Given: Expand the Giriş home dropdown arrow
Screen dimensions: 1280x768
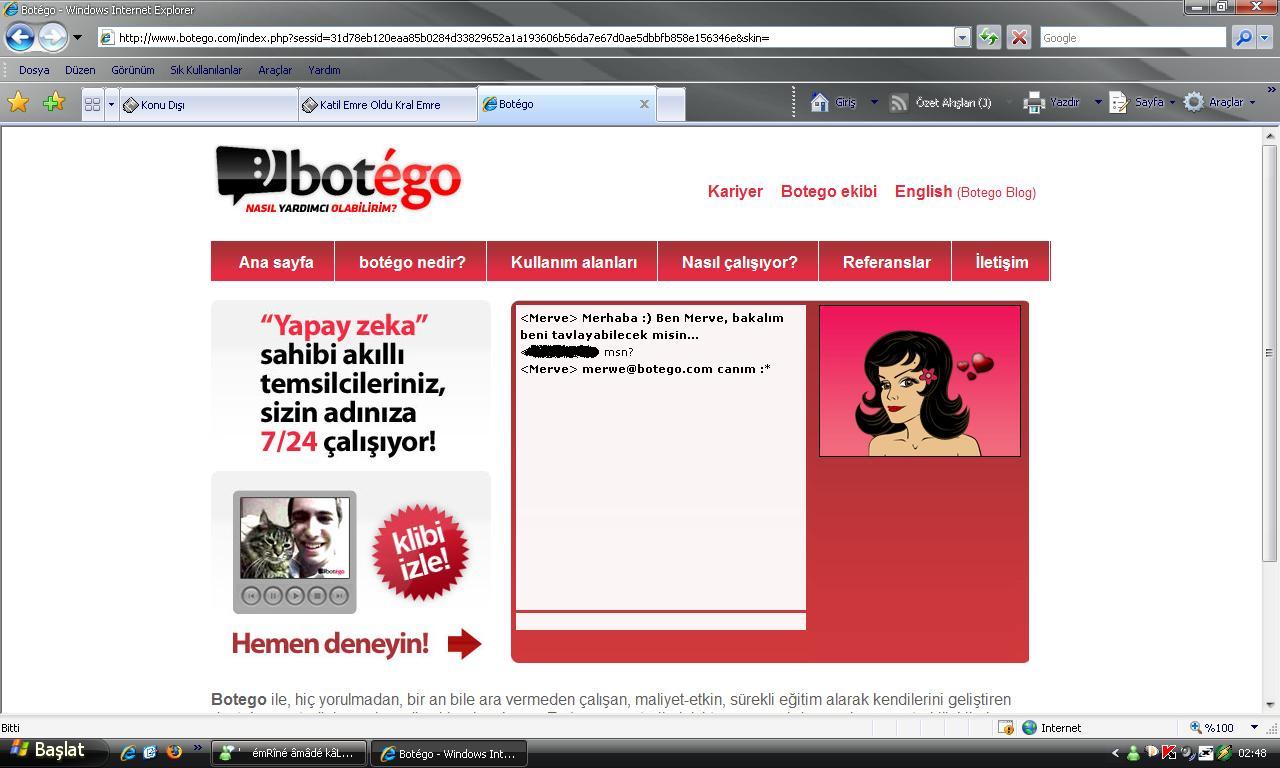Looking at the screenshot, I should coord(873,102).
